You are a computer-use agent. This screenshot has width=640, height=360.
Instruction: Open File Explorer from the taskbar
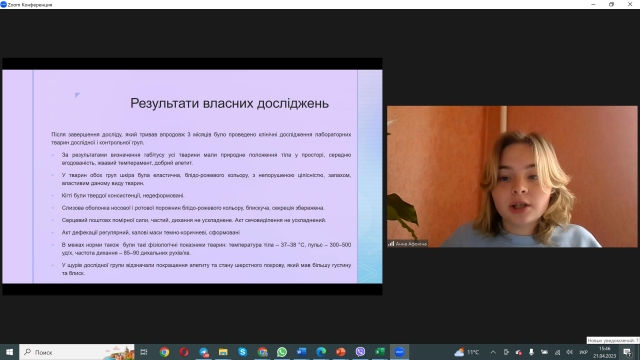(223, 352)
